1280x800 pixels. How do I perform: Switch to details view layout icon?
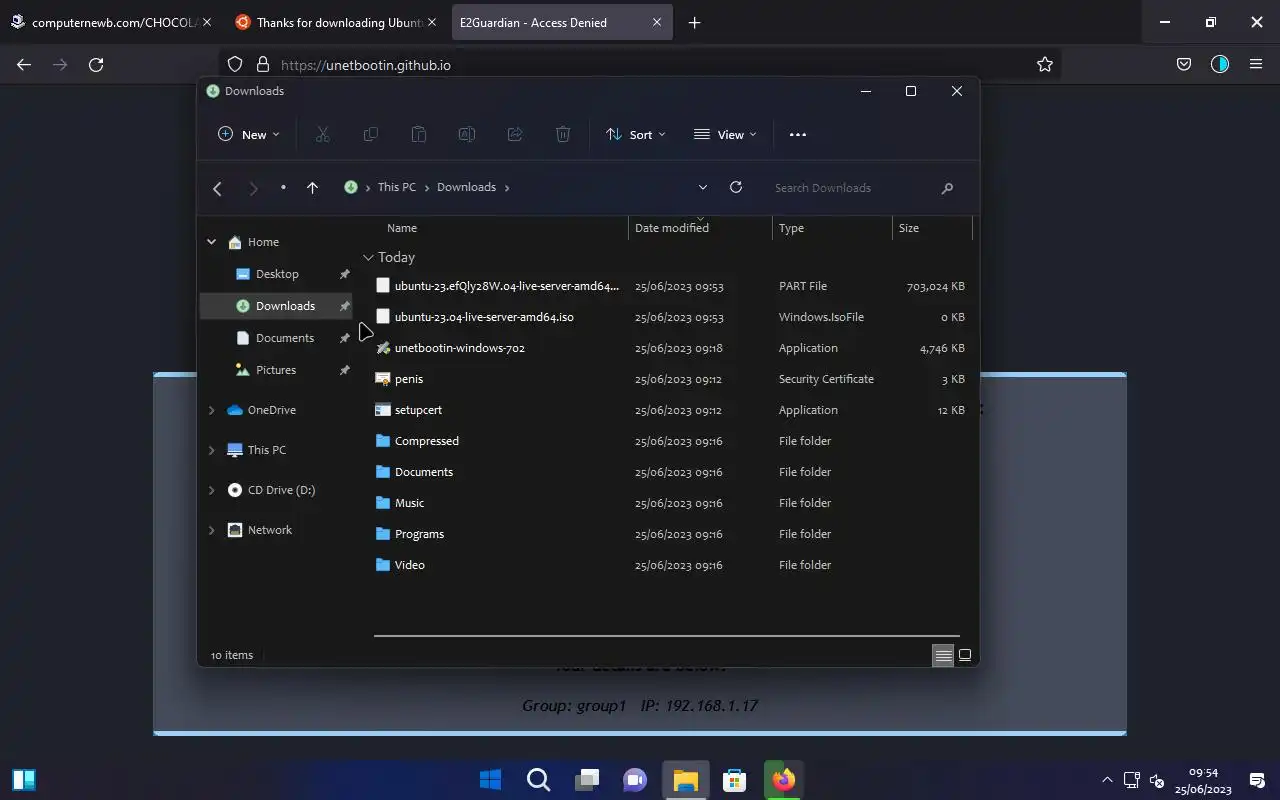click(942, 655)
